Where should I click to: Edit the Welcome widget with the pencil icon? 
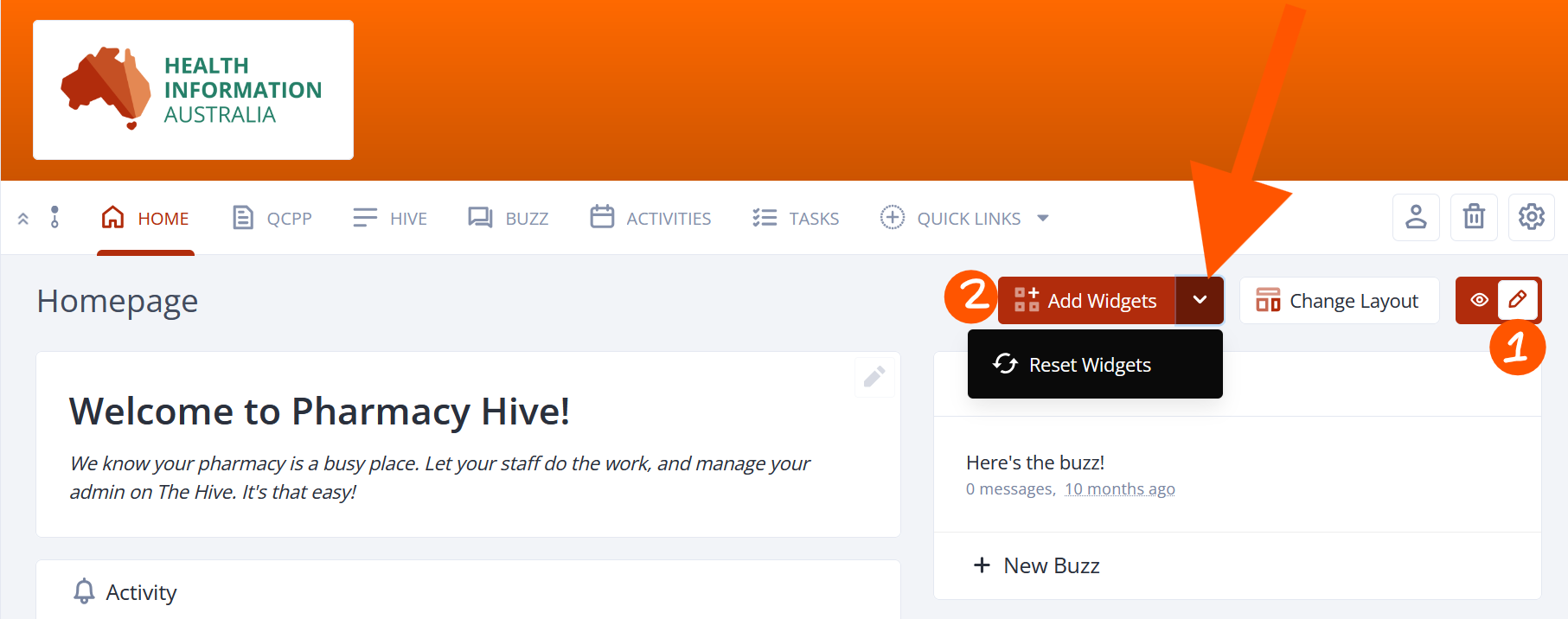pyautogui.click(x=874, y=377)
